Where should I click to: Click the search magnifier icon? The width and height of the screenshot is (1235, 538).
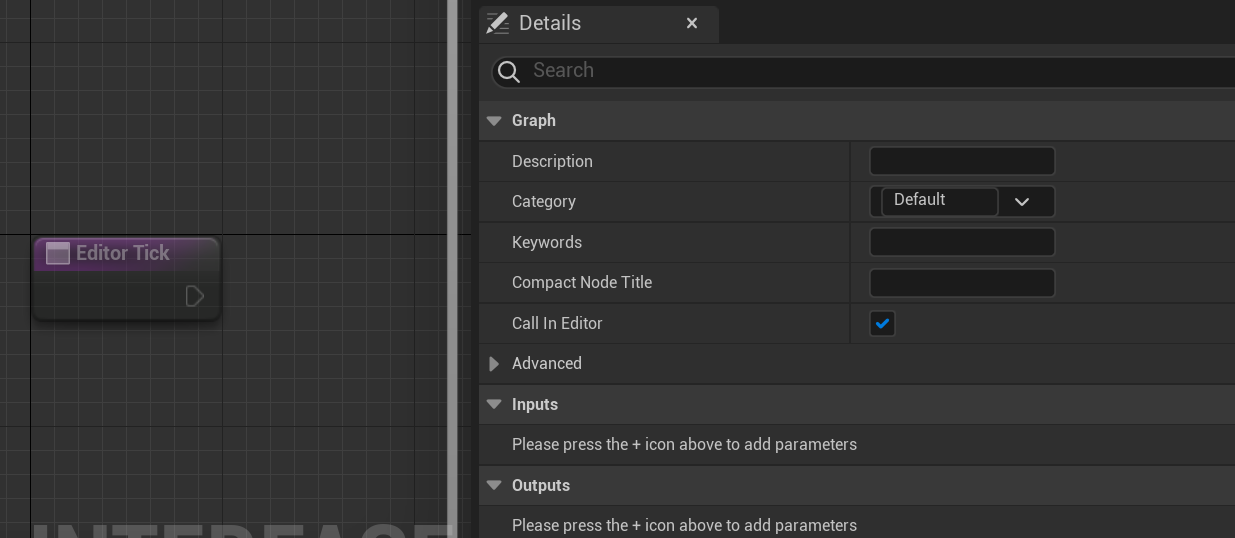(x=508, y=71)
